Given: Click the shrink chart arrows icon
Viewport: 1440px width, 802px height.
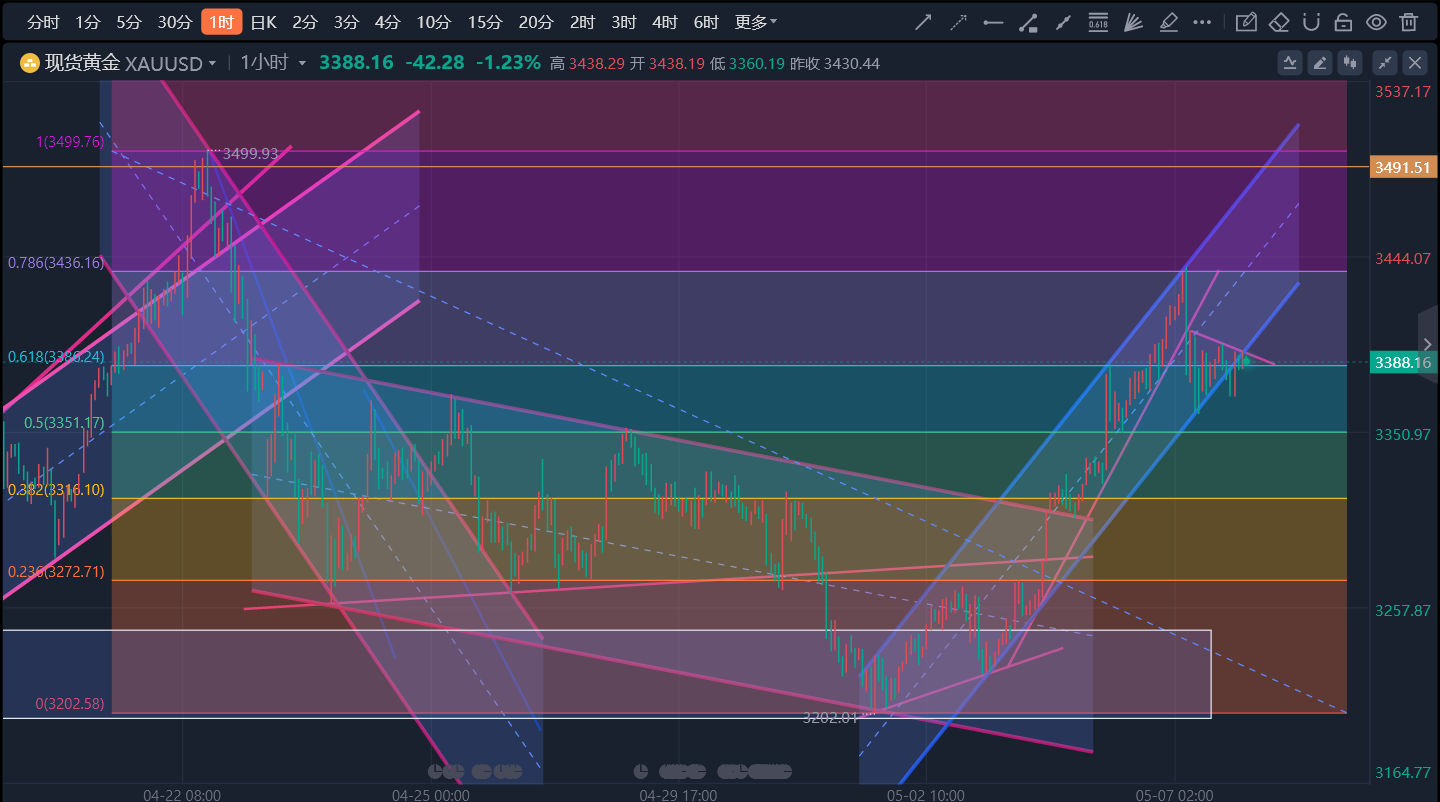Looking at the screenshot, I should click(1385, 63).
